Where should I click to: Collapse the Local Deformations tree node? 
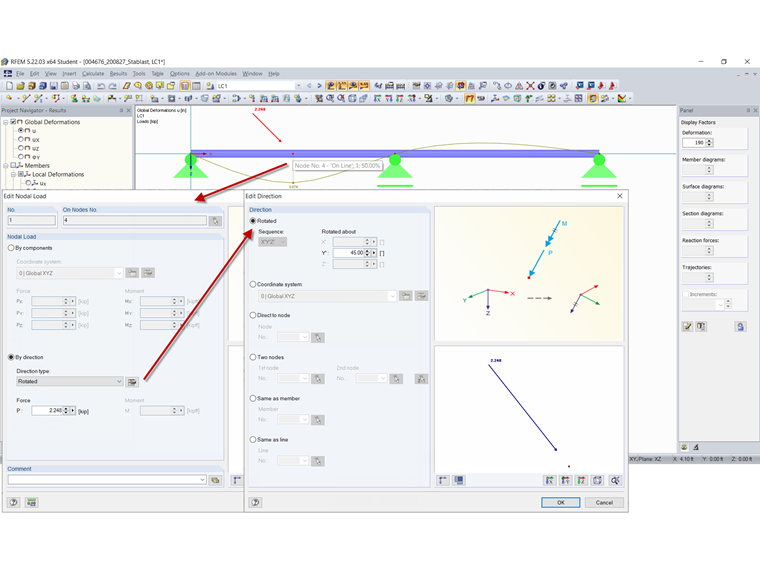pyautogui.click(x=13, y=174)
